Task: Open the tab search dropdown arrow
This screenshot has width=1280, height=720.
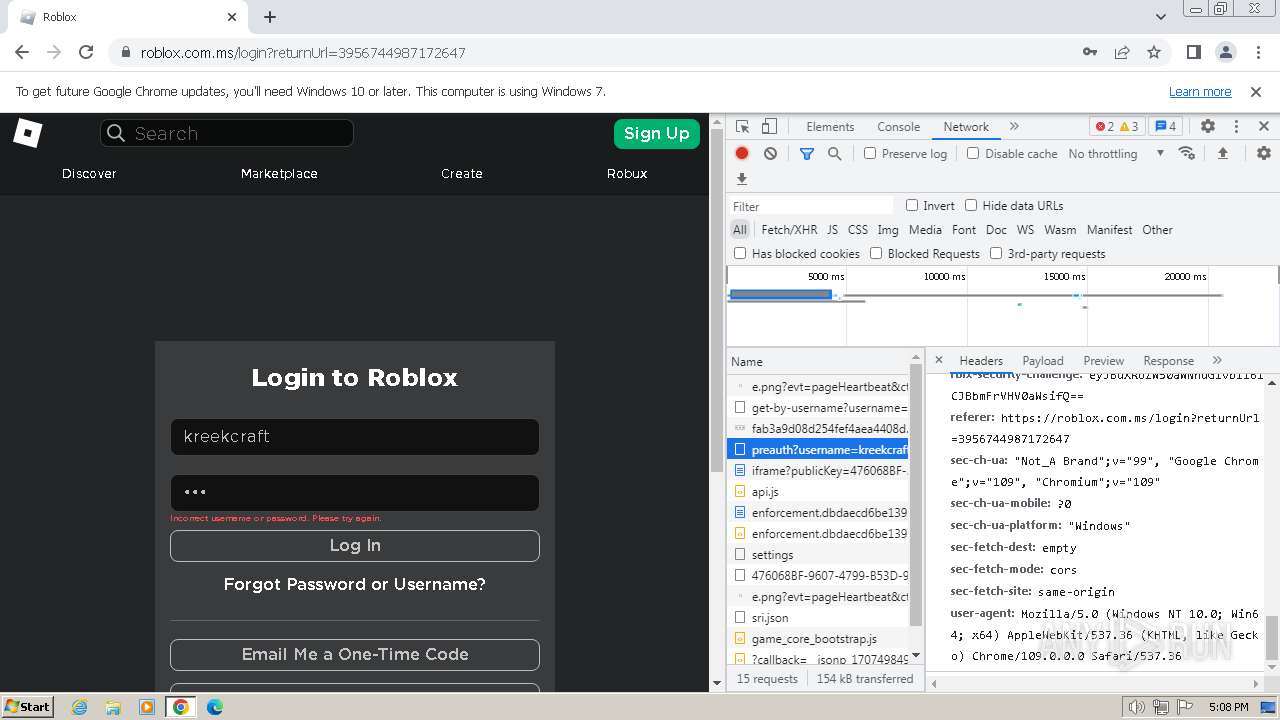Action: (x=1160, y=17)
